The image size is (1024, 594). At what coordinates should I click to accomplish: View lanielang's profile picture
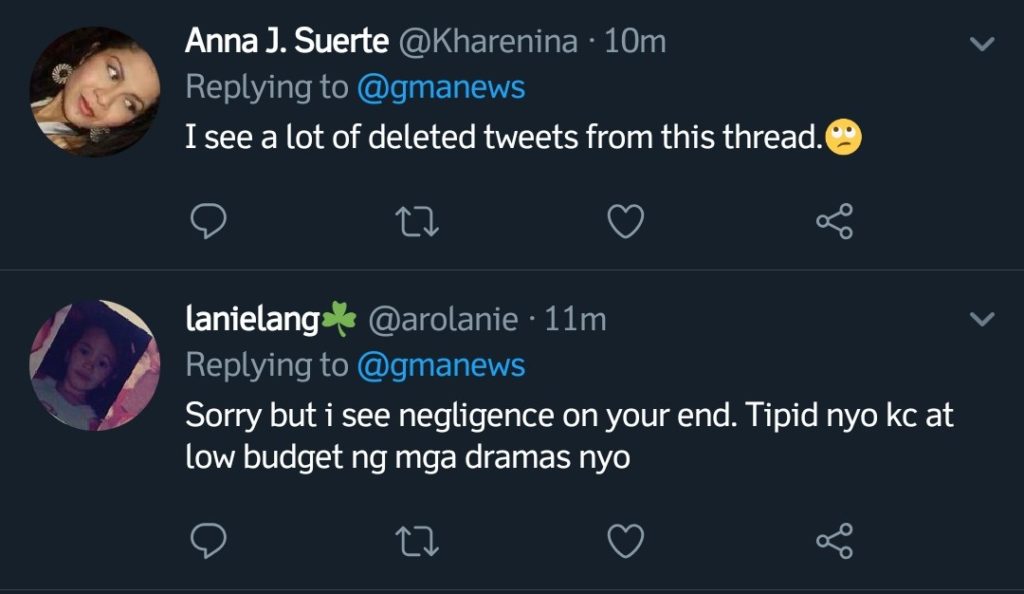95,365
